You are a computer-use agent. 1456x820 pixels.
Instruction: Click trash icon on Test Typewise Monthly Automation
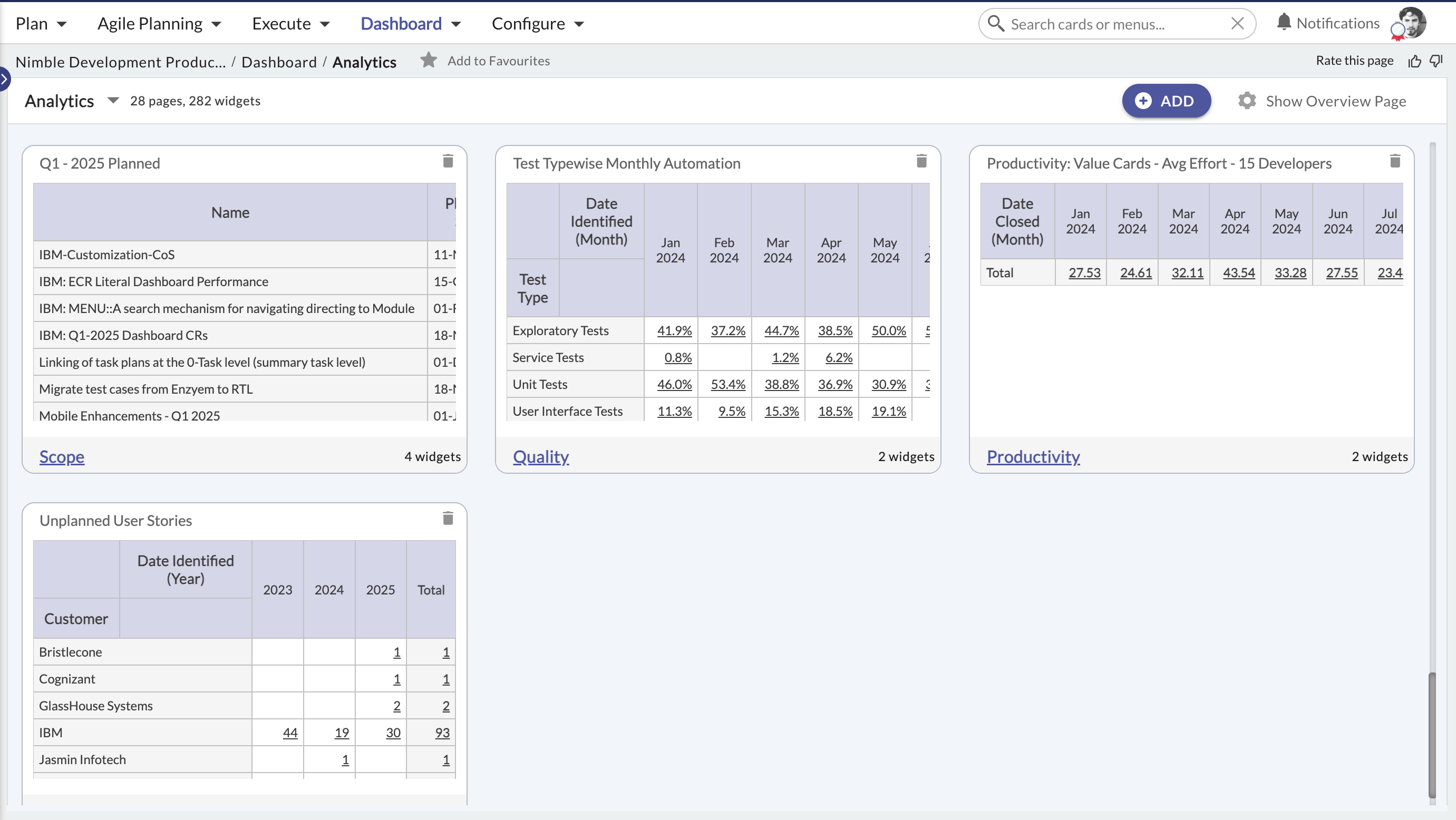click(x=921, y=162)
